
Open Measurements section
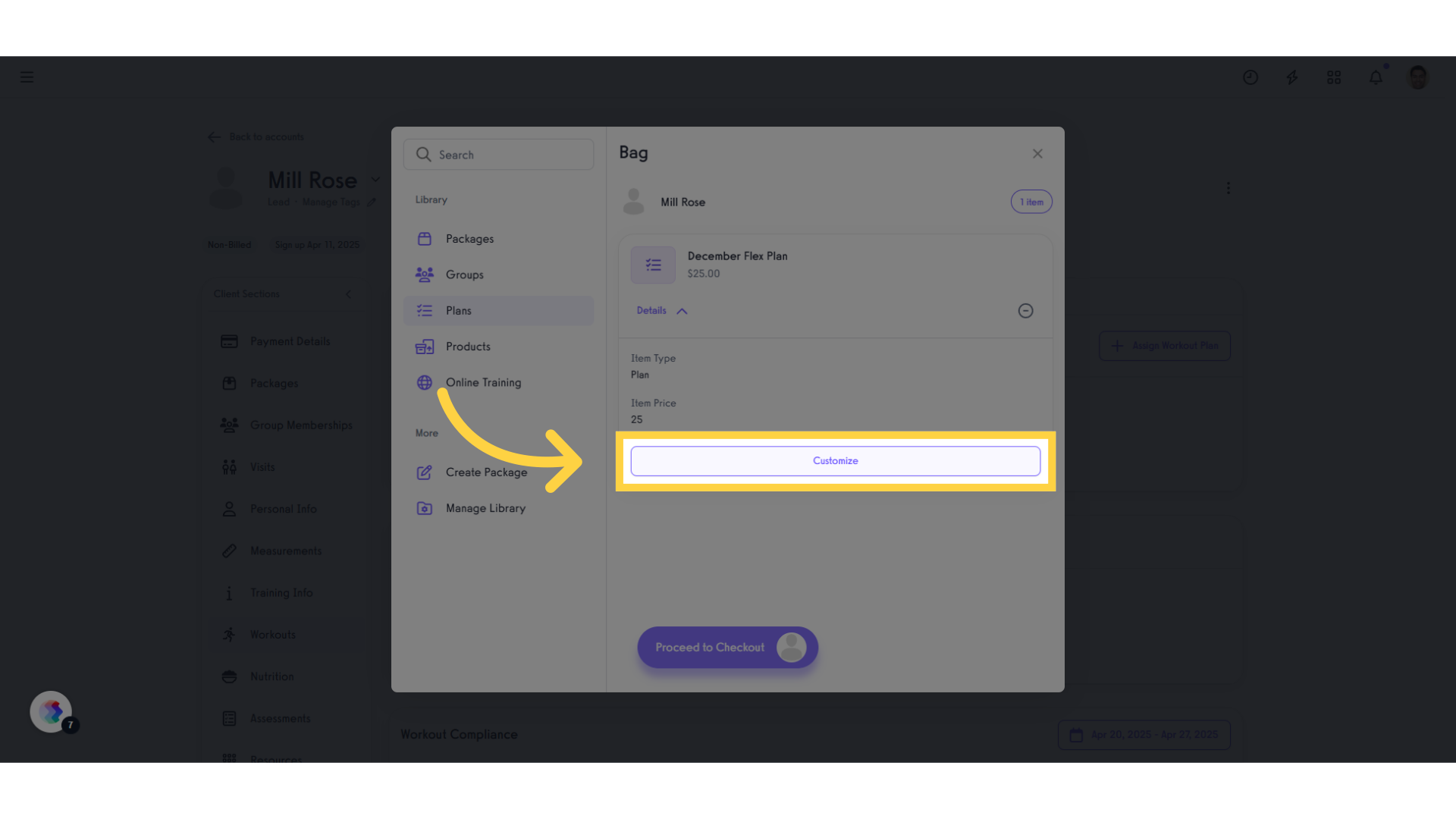tap(284, 551)
